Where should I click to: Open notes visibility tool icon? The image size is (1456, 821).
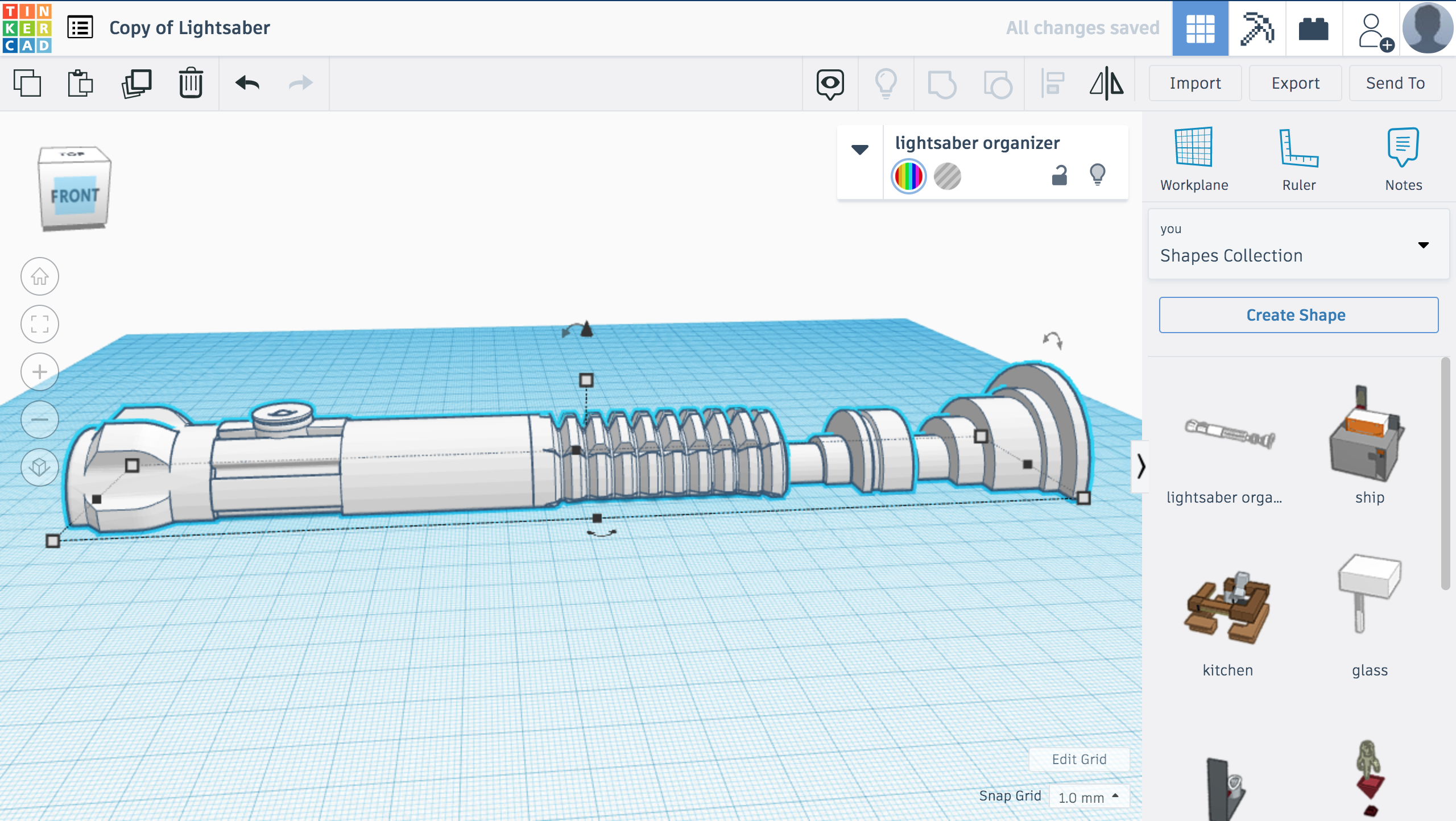[830, 84]
